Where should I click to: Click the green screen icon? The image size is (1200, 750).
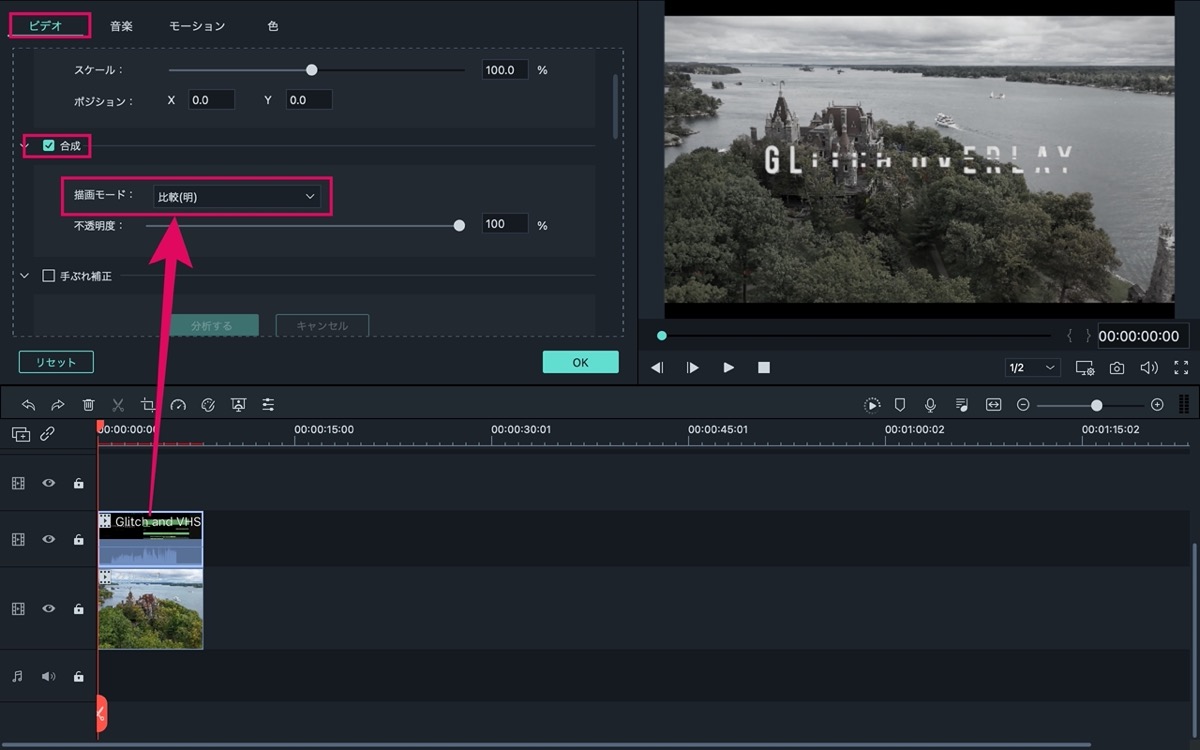pos(238,405)
